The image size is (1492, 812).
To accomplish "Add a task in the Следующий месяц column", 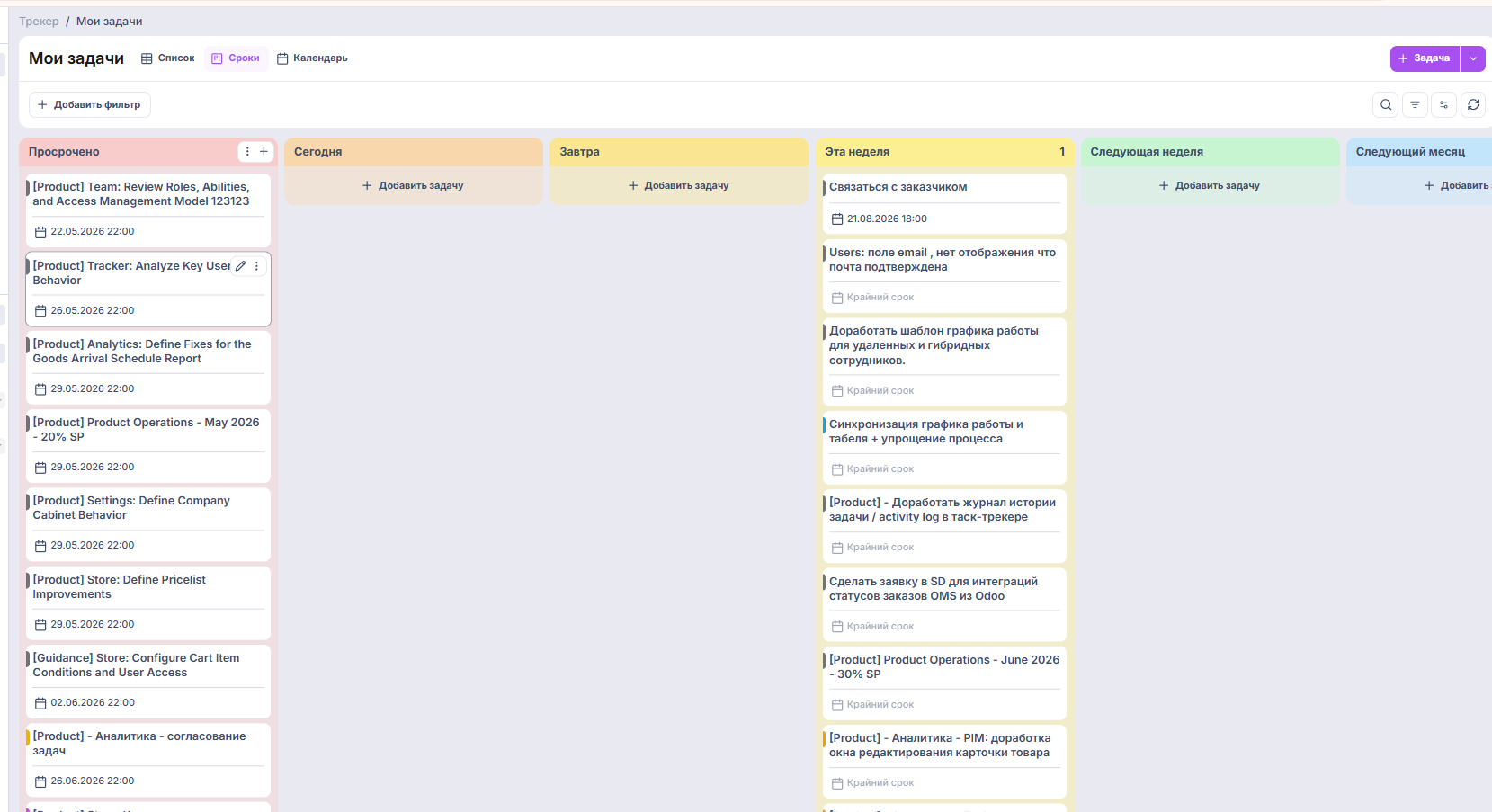I will [x=1457, y=186].
